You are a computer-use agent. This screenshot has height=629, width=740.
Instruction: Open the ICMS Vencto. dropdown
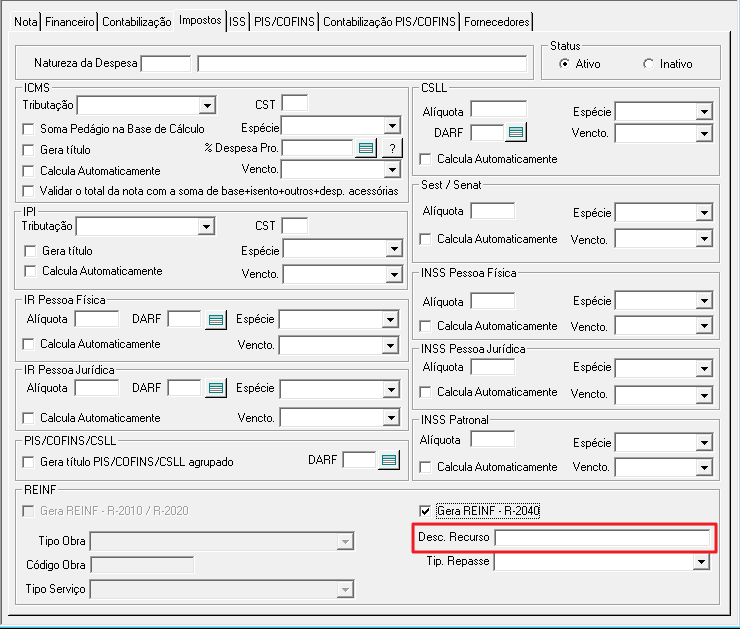(x=392, y=170)
